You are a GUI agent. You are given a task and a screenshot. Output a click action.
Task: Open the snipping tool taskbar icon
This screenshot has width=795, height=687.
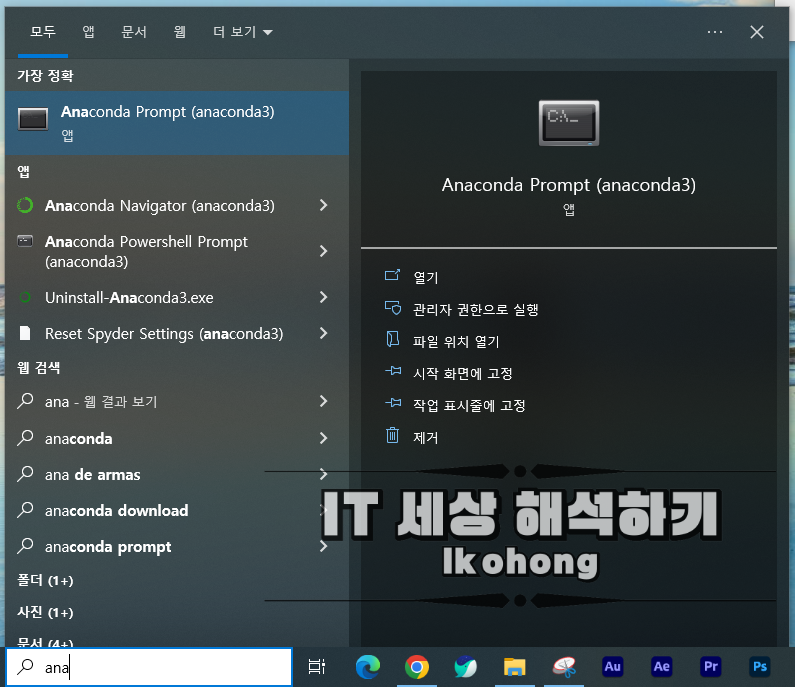[564, 667]
